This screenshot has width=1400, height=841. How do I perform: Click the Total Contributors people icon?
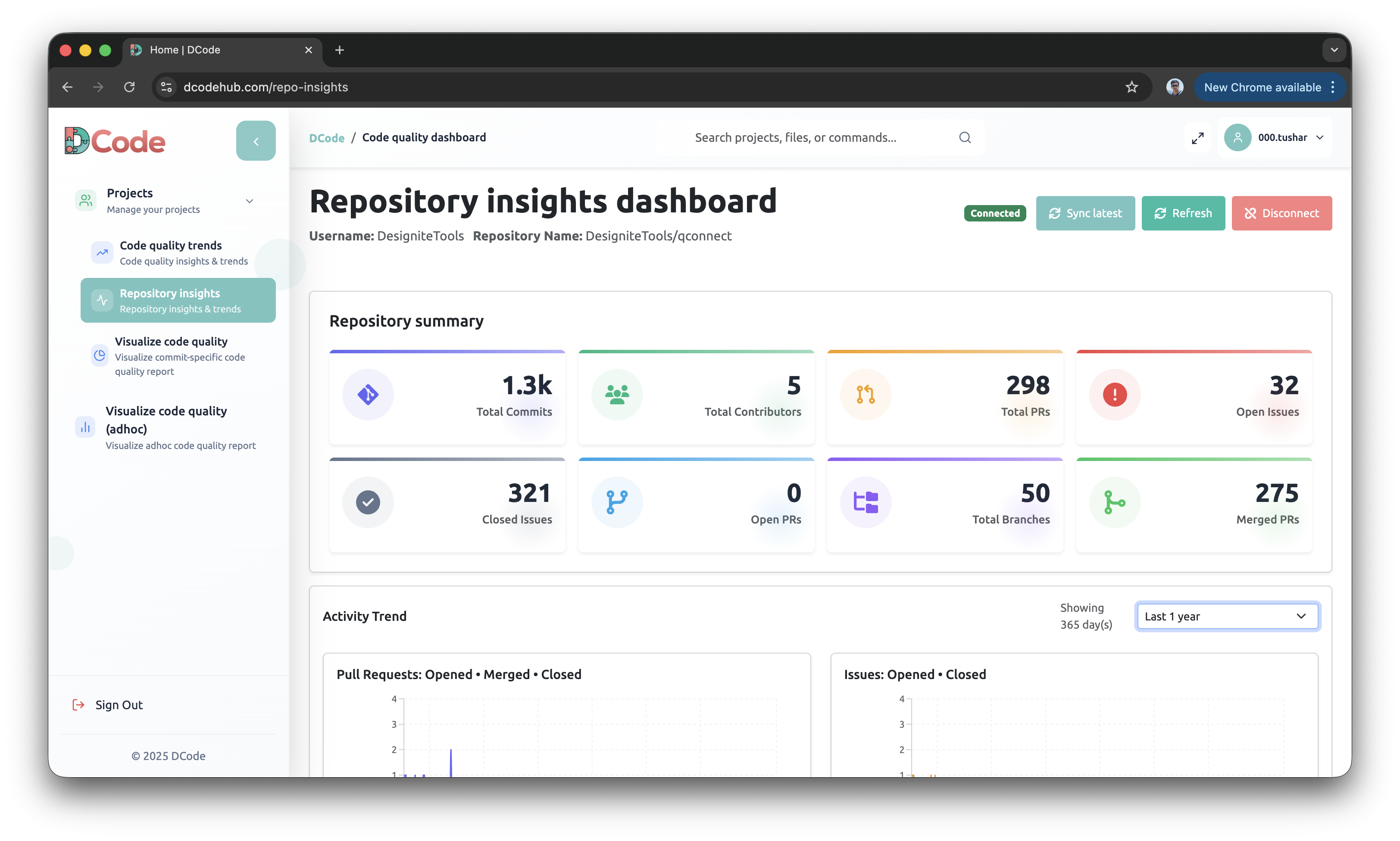(x=617, y=395)
